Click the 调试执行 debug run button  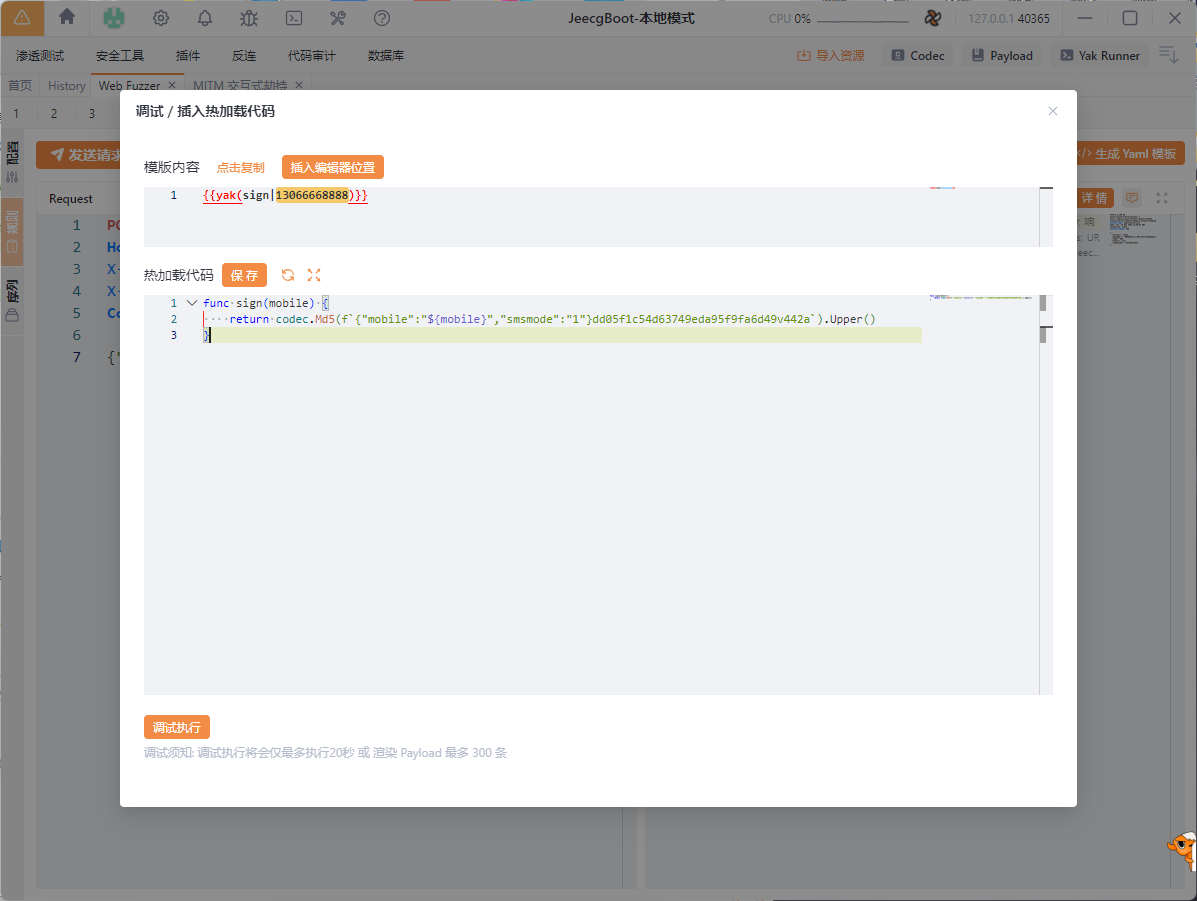pyautogui.click(x=176, y=727)
